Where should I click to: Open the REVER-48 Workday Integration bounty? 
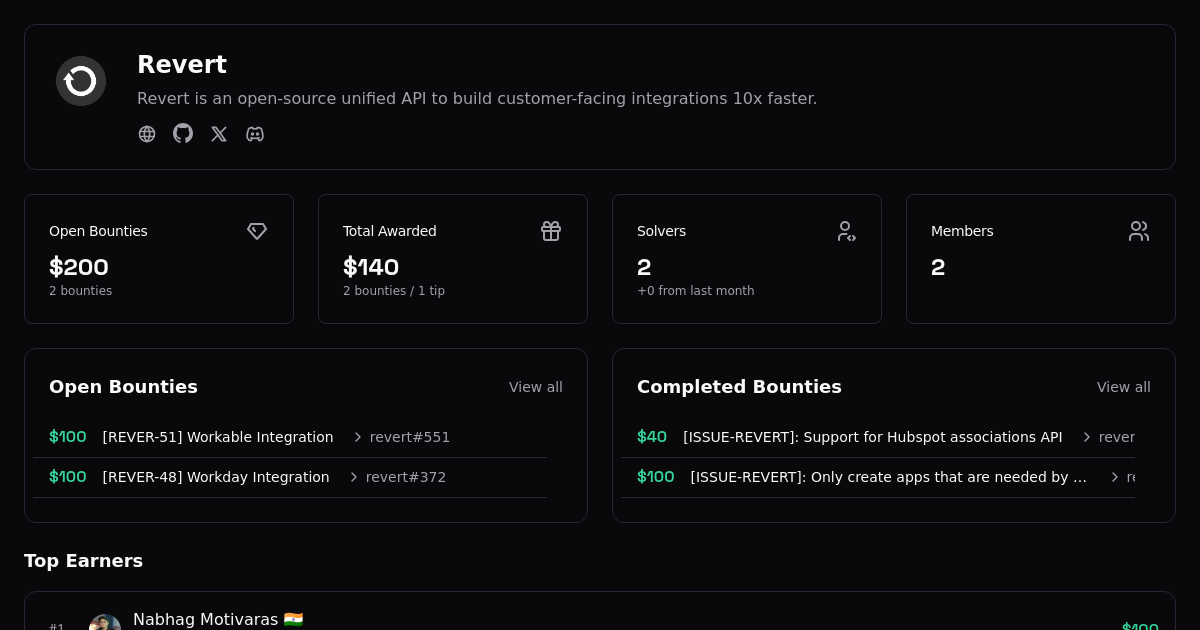(x=216, y=477)
